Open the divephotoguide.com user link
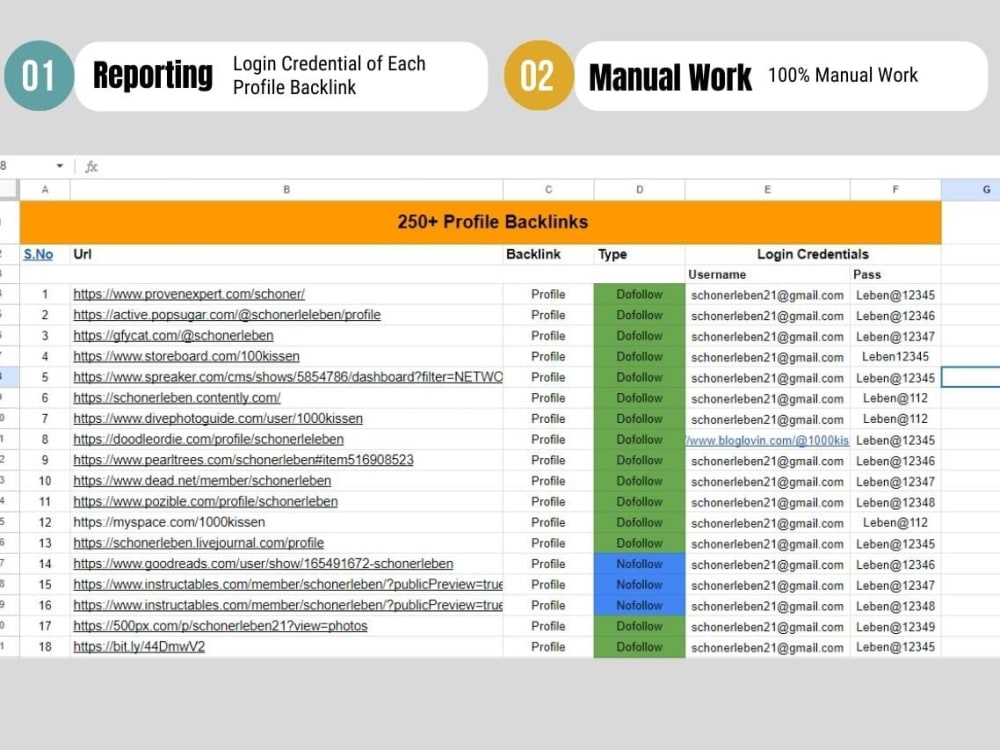The height and width of the screenshot is (750, 1000). click(x=218, y=418)
